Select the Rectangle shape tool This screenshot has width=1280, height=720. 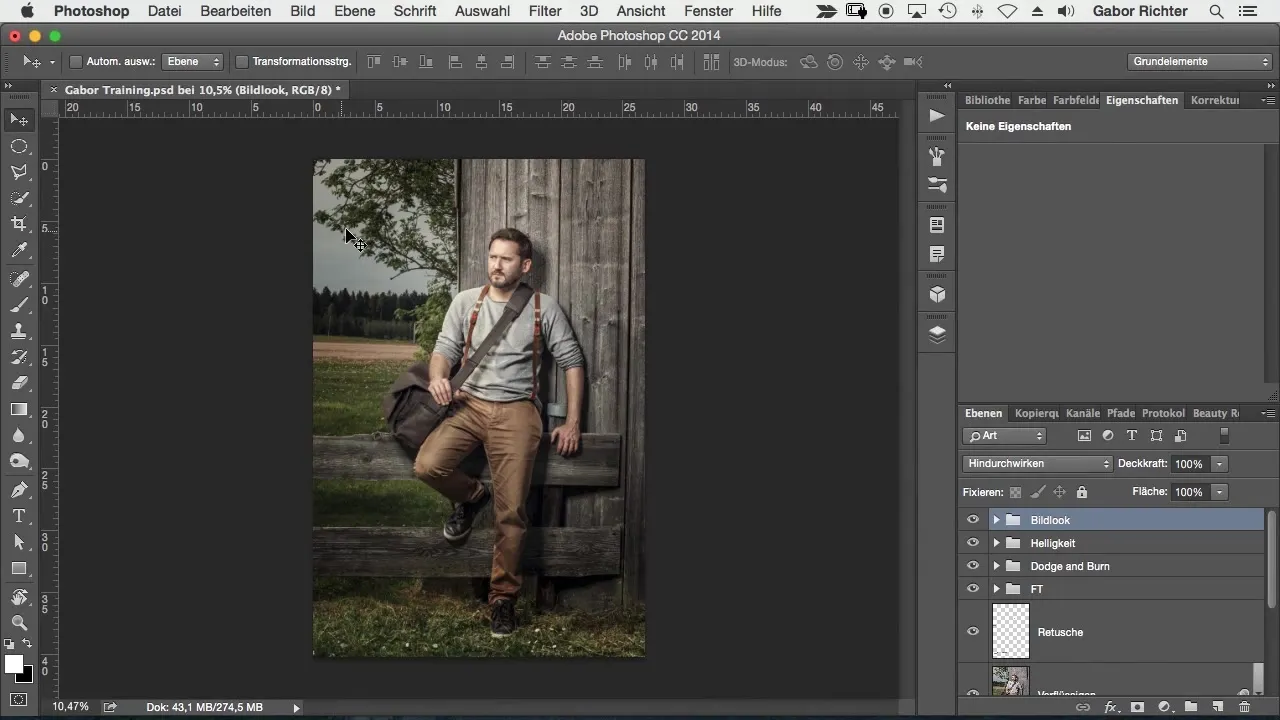[19, 568]
